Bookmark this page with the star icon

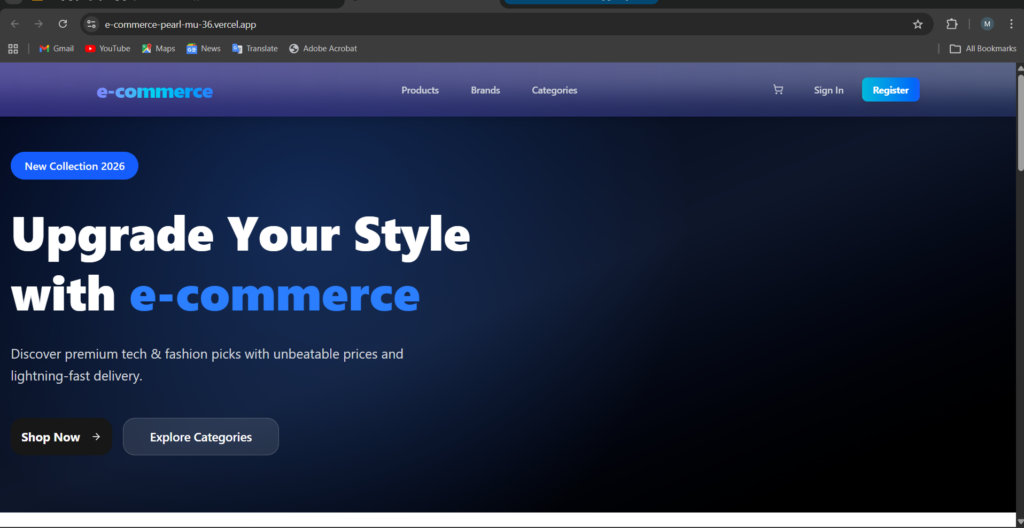[918, 24]
